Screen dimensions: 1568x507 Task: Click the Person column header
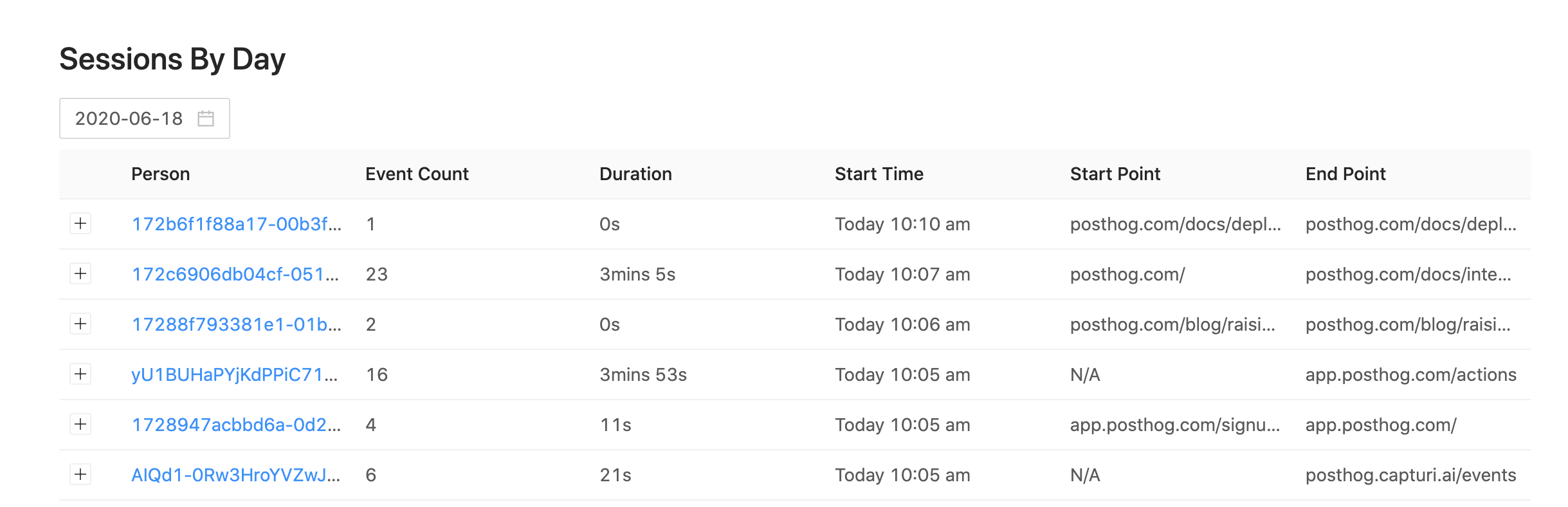pos(161,174)
